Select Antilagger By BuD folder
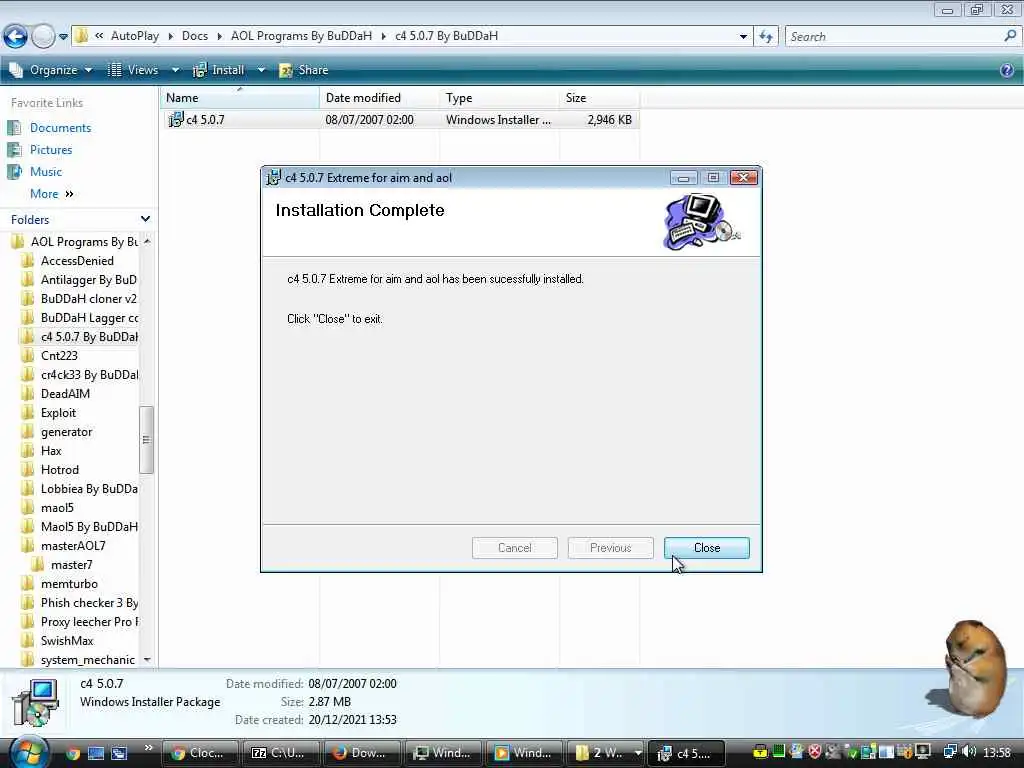This screenshot has height=768, width=1024. [x=88, y=280]
